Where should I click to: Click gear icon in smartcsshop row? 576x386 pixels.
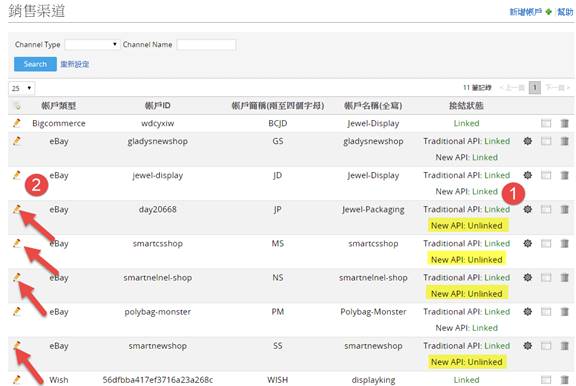[528, 243]
